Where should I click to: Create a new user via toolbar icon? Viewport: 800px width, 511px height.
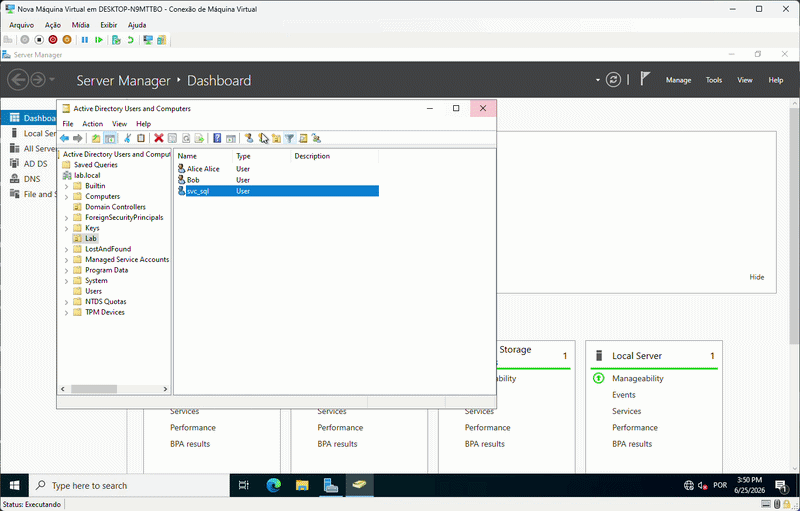tap(249, 138)
